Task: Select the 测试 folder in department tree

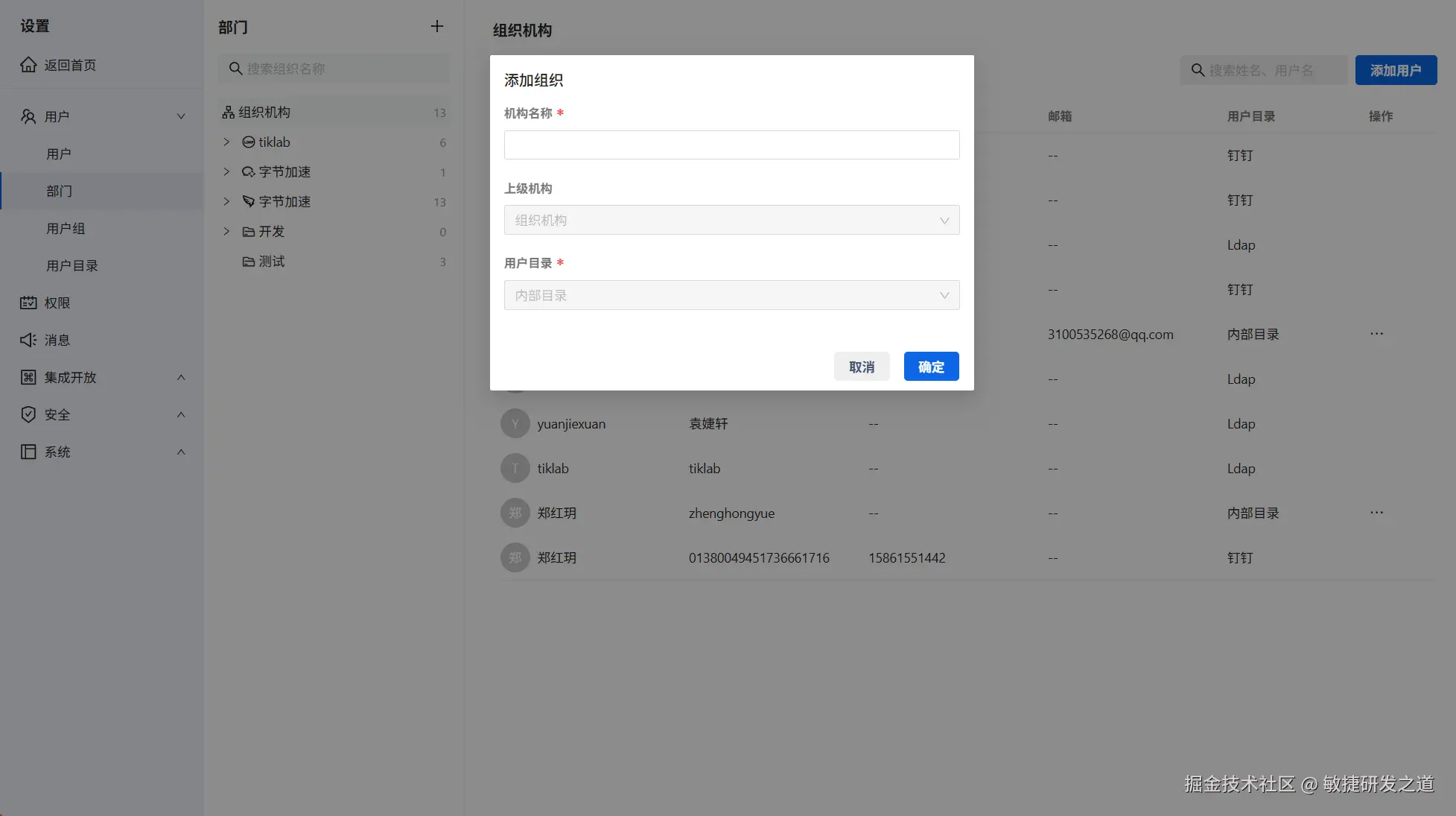Action: (271, 262)
